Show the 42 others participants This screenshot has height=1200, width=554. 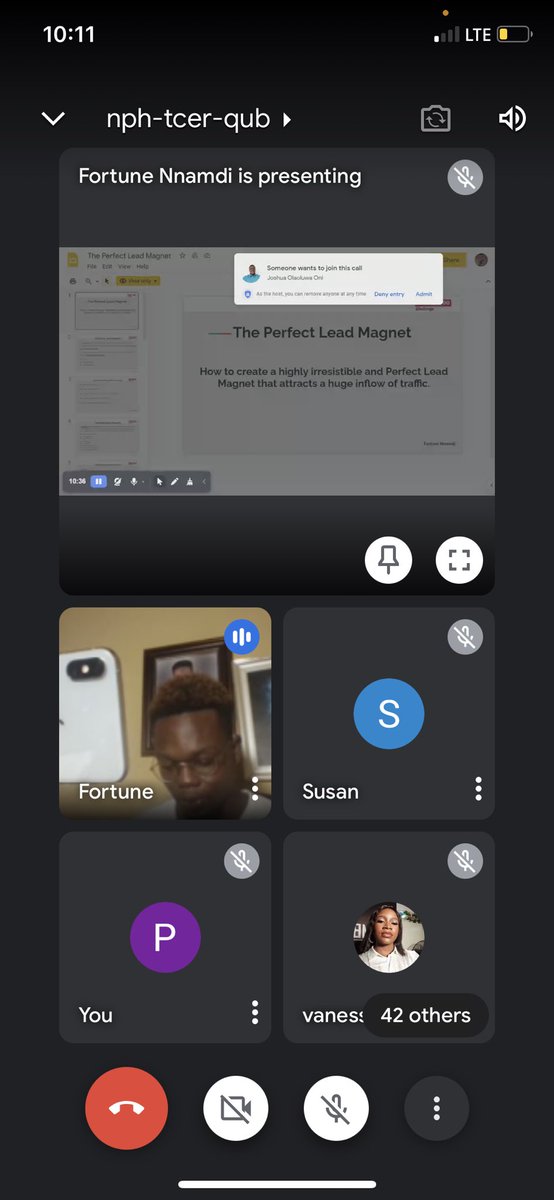tap(425, 1015)
